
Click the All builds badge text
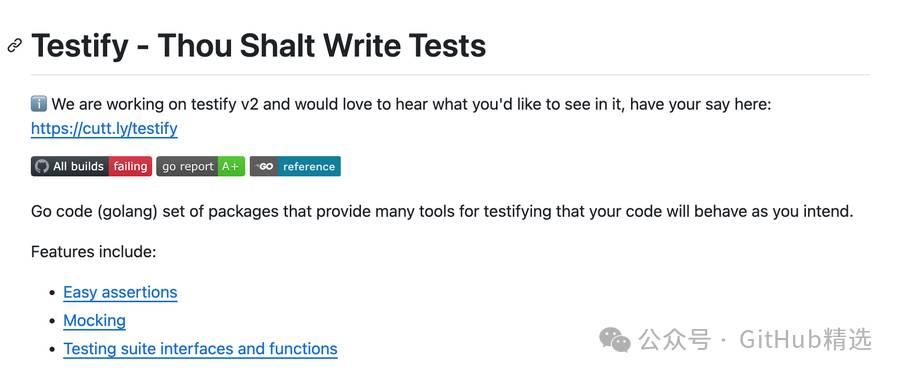point(78,167)
